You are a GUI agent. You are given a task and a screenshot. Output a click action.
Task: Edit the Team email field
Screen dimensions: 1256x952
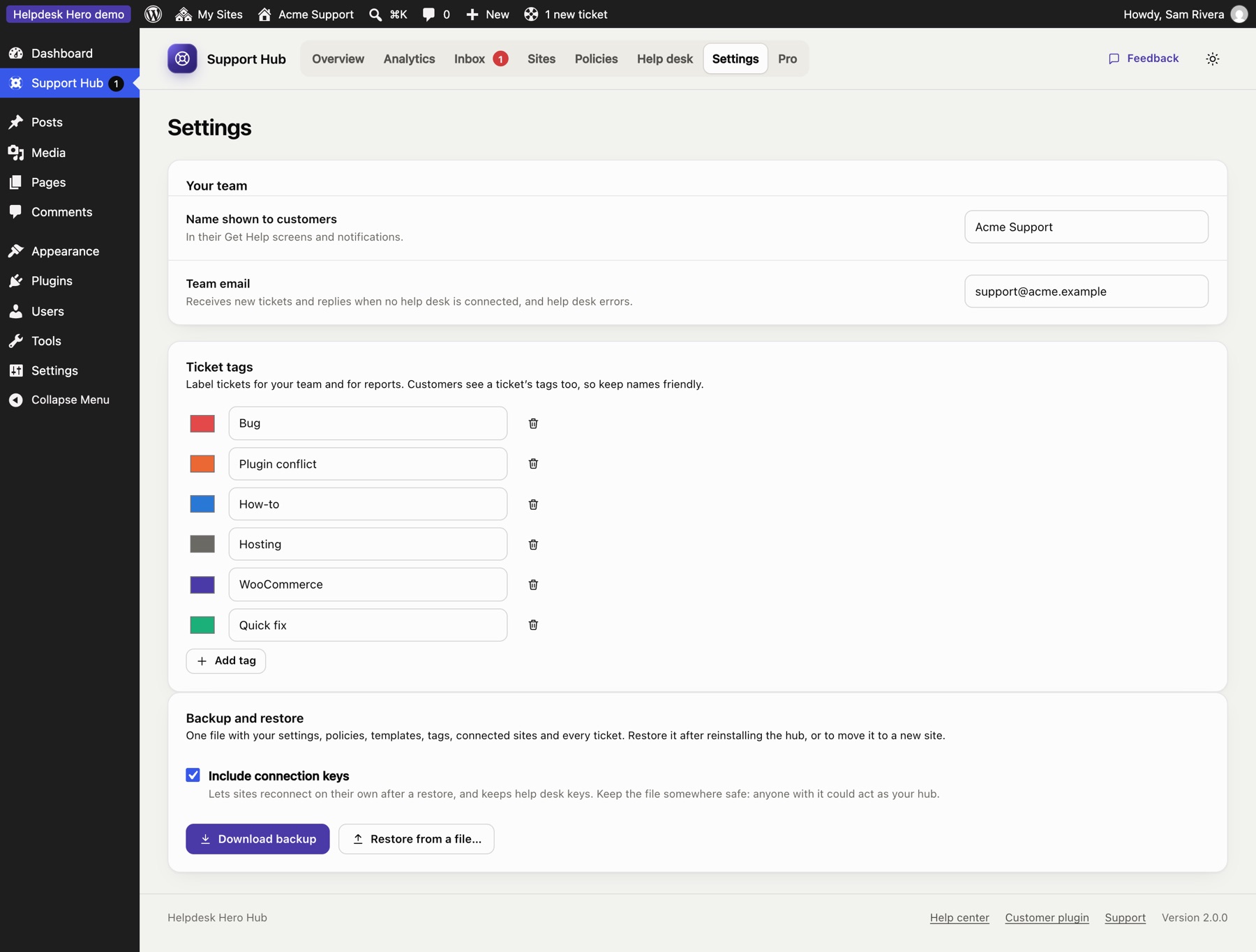pyautogui.click(x=1086, y=292)
